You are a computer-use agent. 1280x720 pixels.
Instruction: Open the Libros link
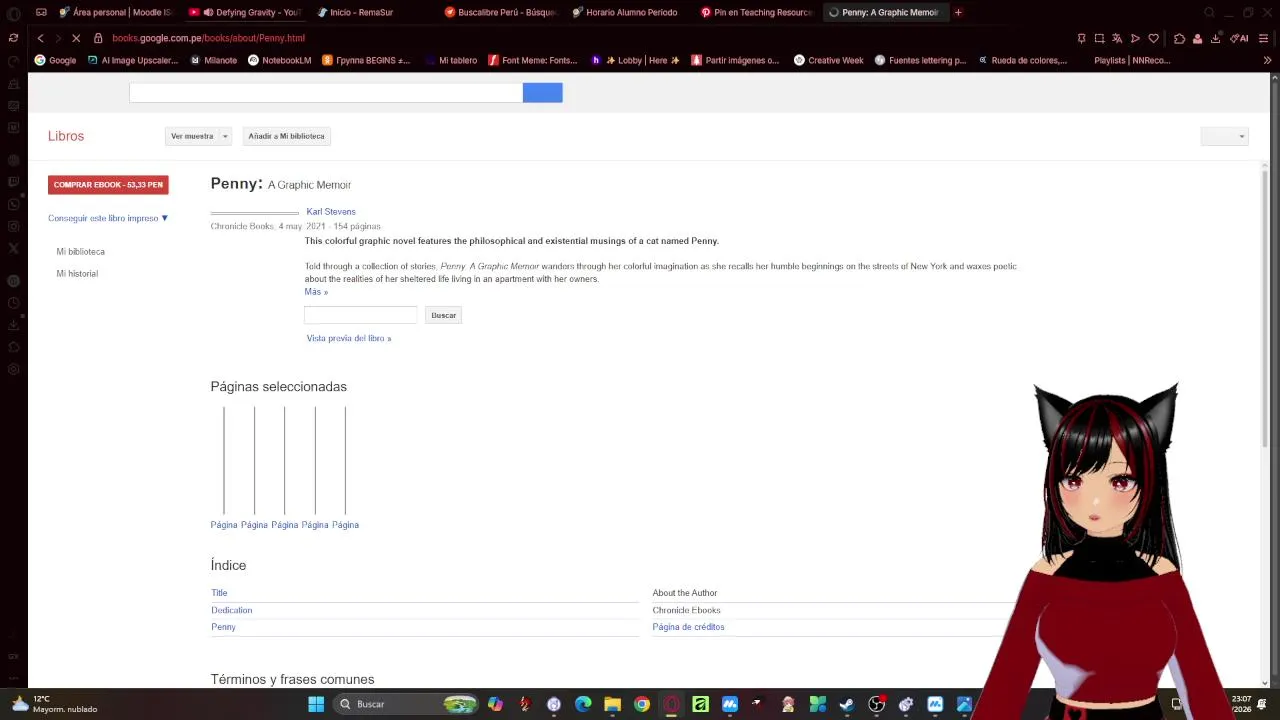pyautogui.click(x=66, y=136)
